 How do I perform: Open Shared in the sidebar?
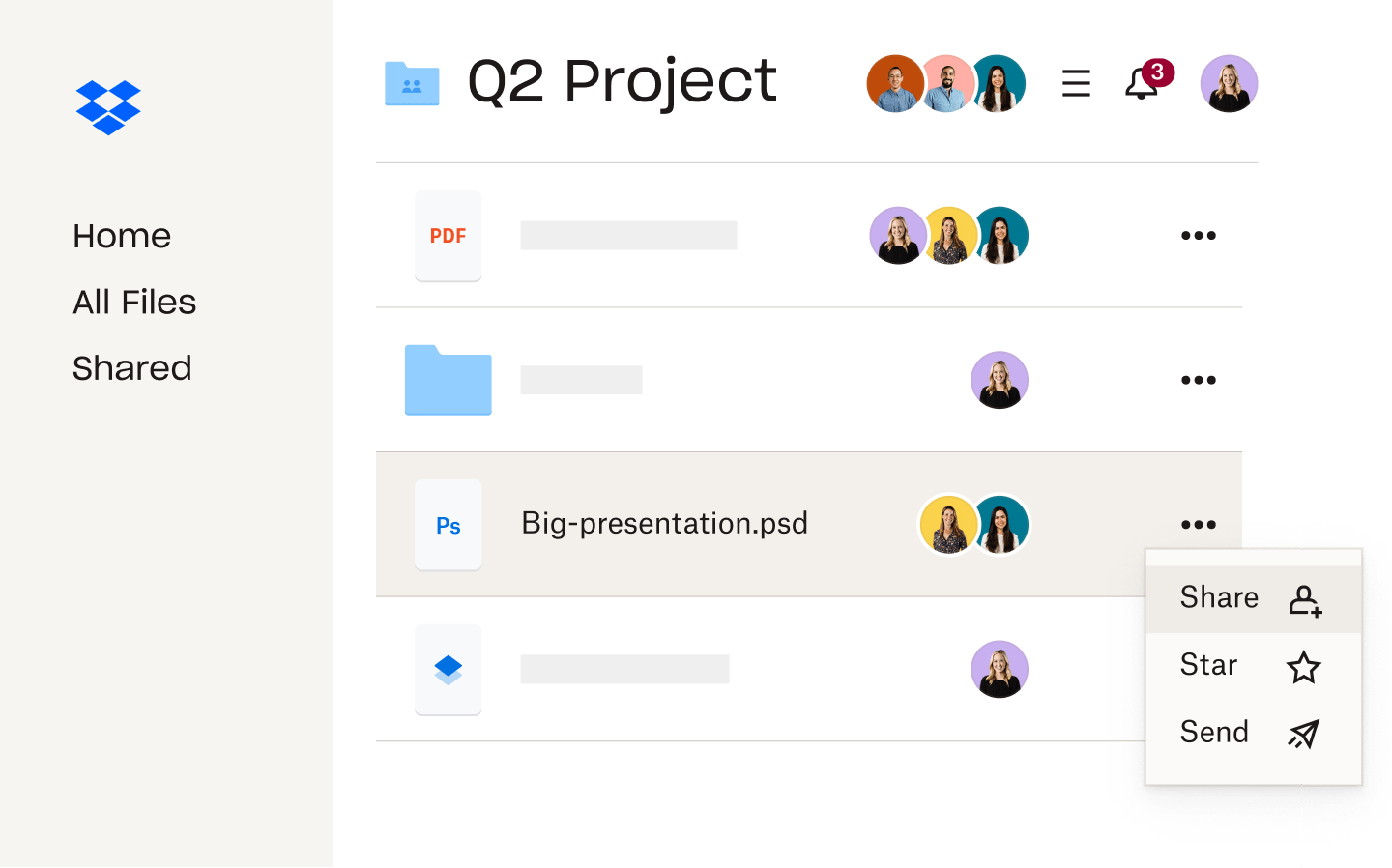(132, 368)
